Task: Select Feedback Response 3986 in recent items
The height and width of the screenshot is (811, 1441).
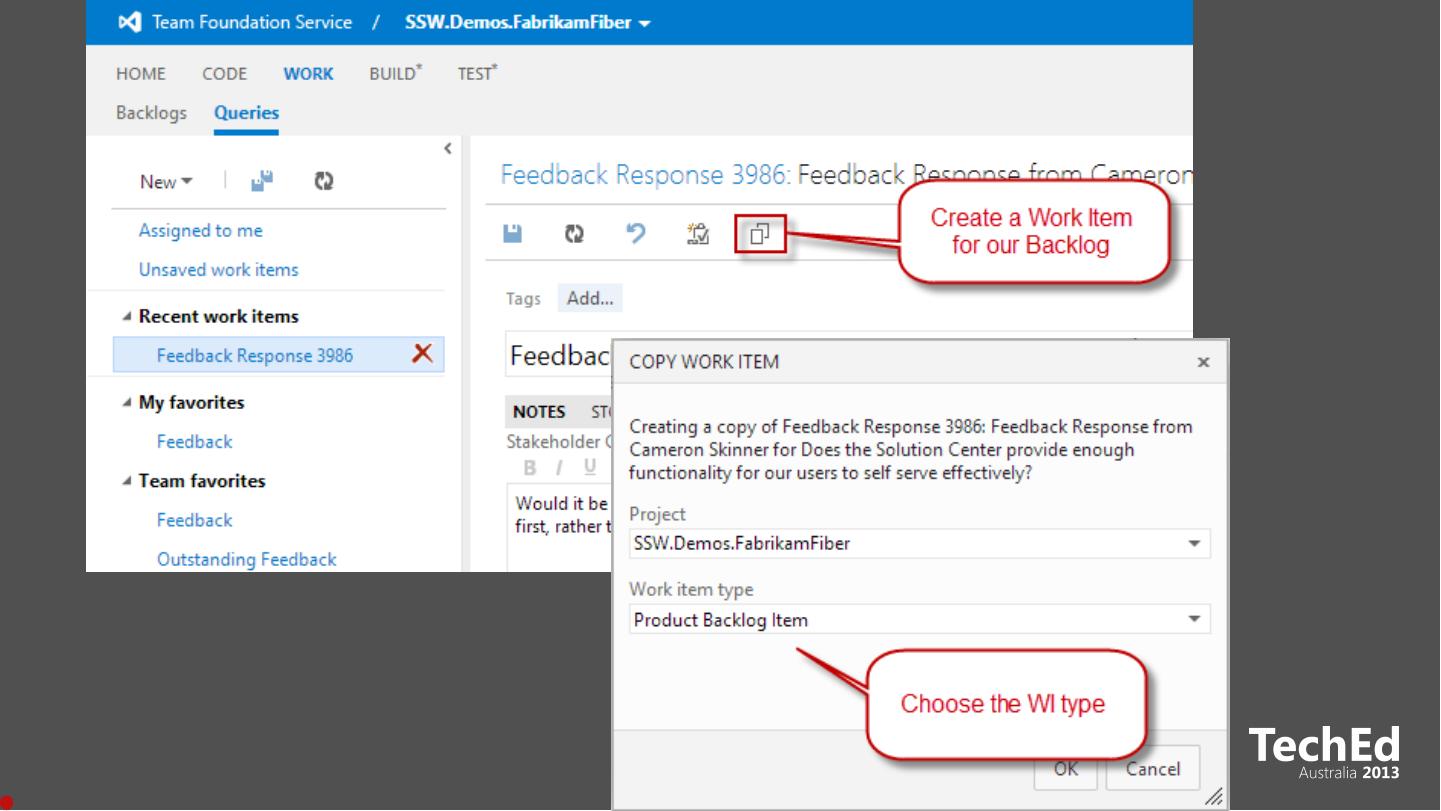Action: 254,355
